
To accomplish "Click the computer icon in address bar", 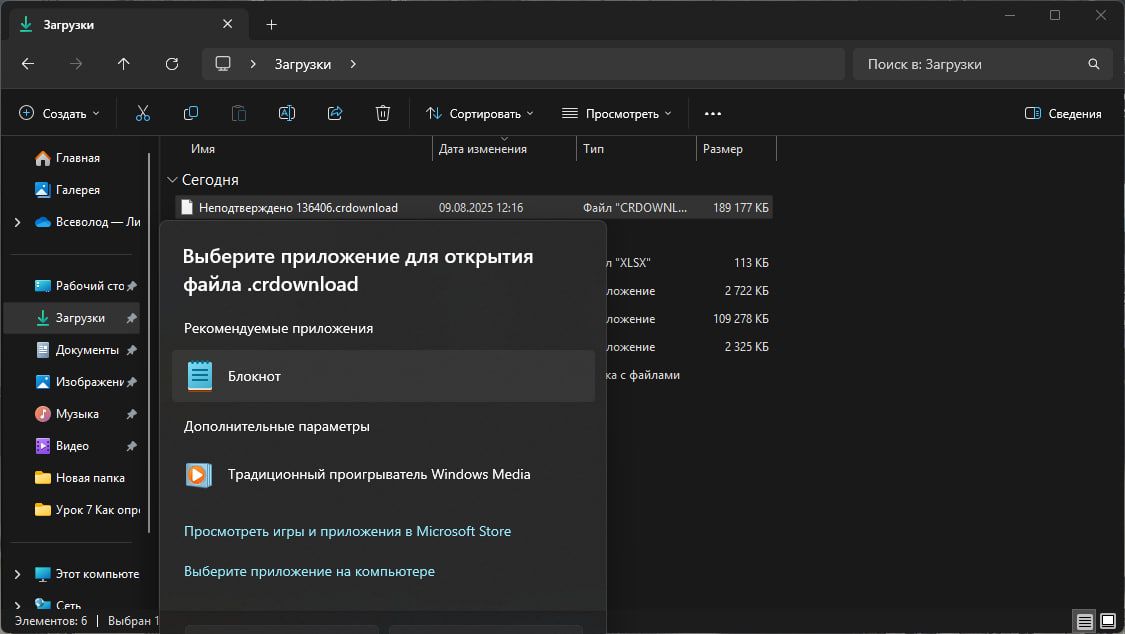I will (223, 64).
